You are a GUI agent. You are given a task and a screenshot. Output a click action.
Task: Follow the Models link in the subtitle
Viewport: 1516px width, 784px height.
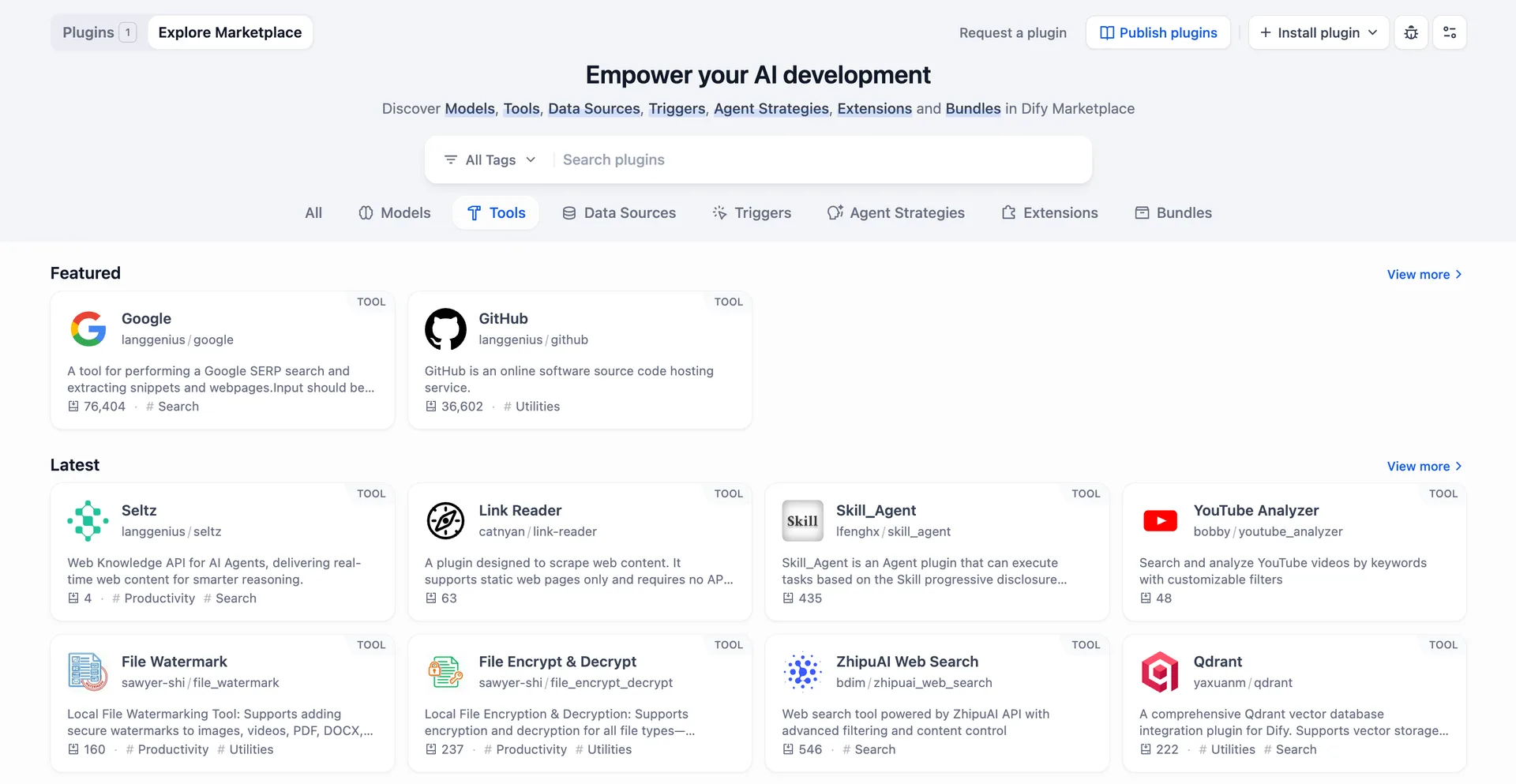point(470,109)
